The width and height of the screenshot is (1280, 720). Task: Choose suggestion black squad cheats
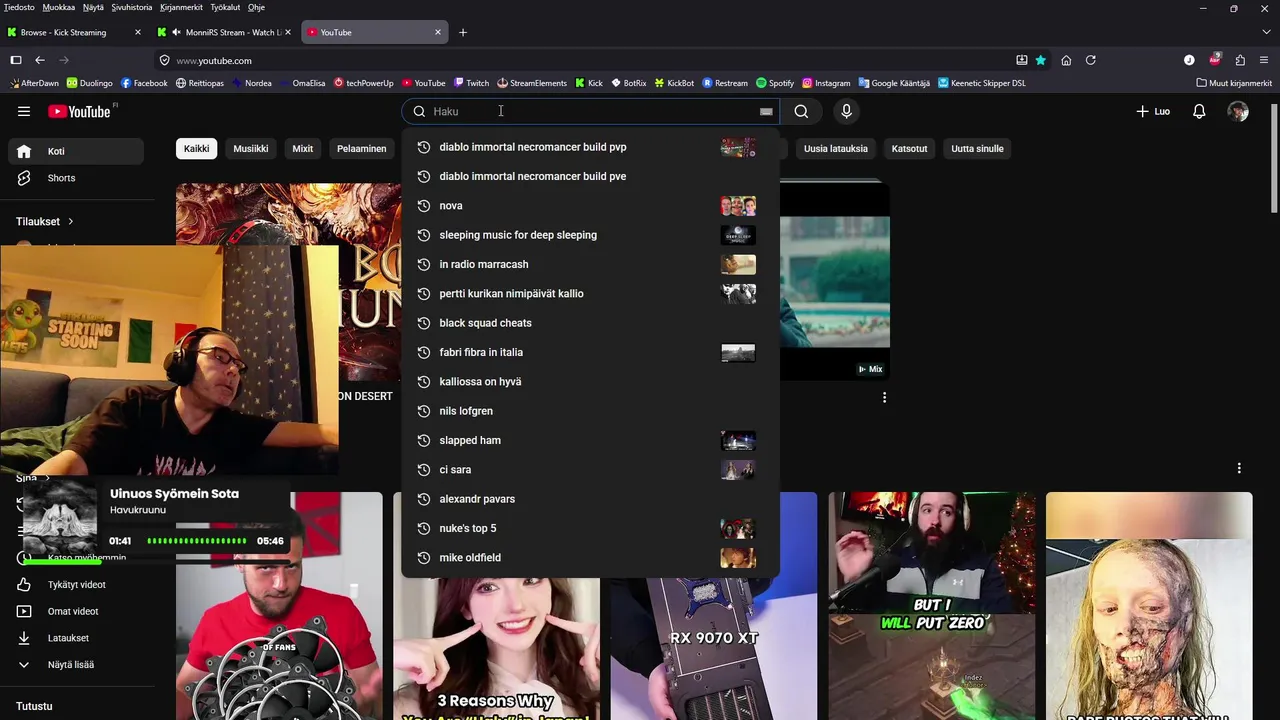pos(590,323)
